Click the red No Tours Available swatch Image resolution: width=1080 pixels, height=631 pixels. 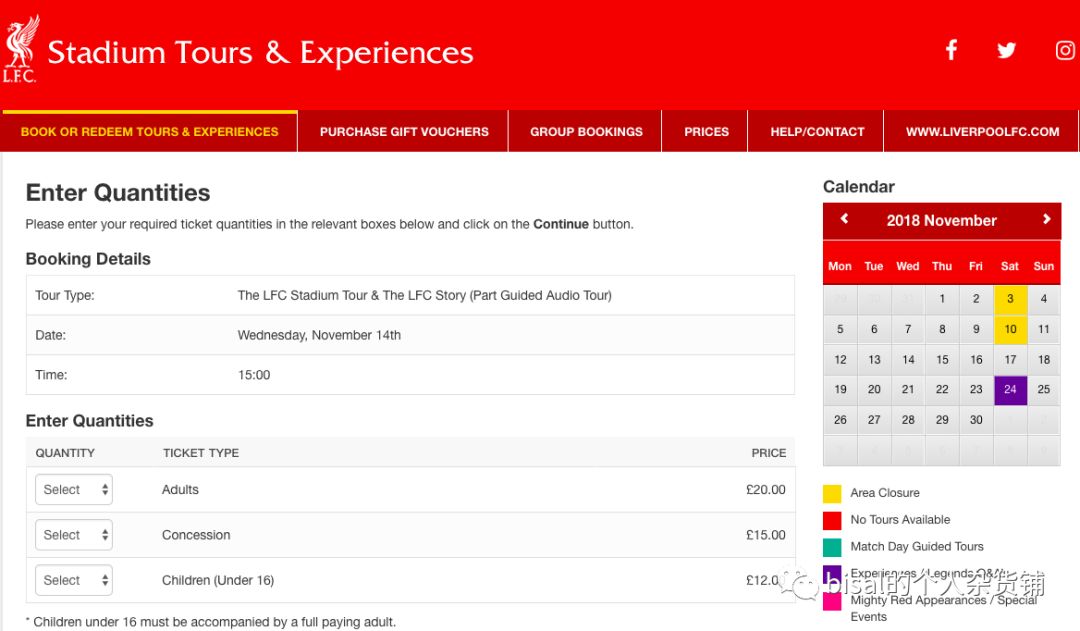pyautogui.click(x=832, y=520)
